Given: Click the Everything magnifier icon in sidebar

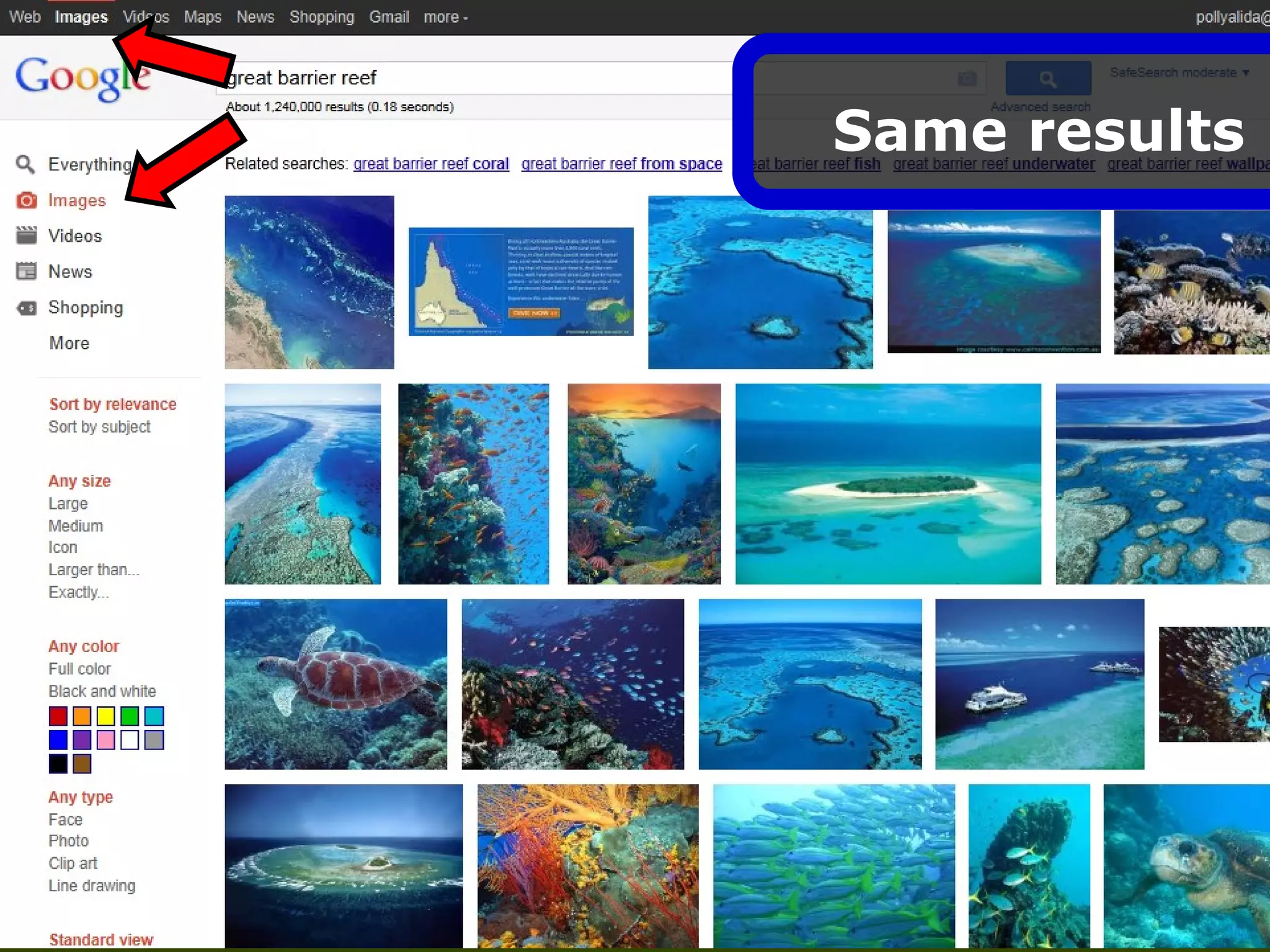Looking at the screenshot, I should pos(25,164).
